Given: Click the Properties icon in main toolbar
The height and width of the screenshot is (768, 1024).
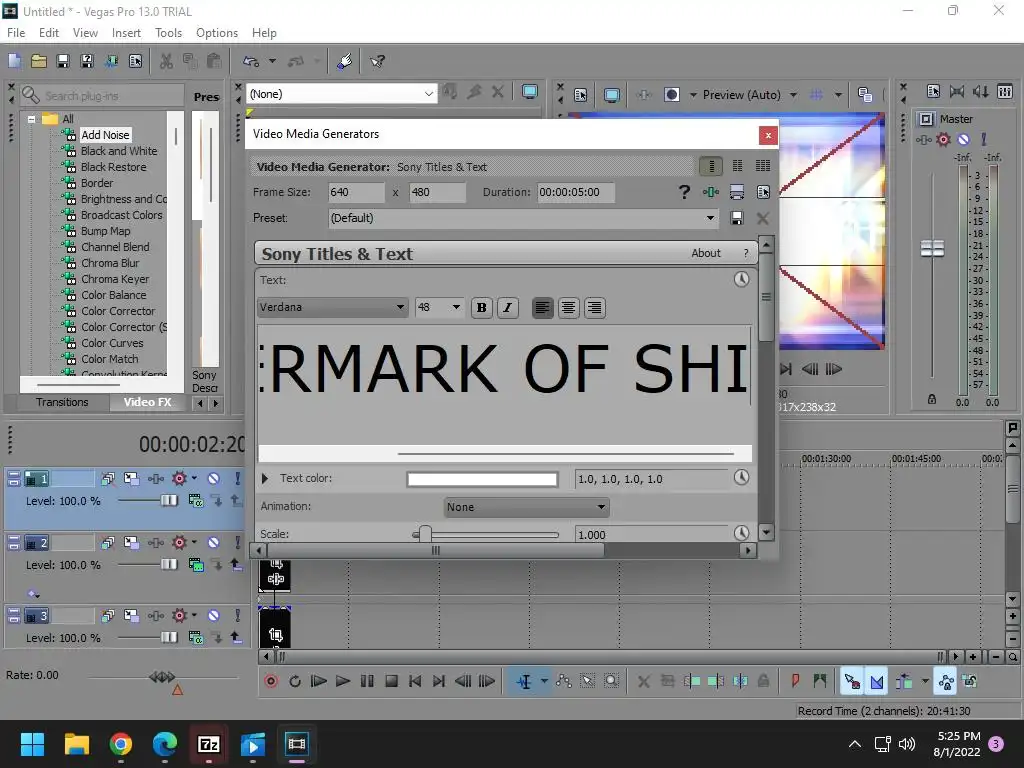Looking at the screenshot, I should click(135, 61).
